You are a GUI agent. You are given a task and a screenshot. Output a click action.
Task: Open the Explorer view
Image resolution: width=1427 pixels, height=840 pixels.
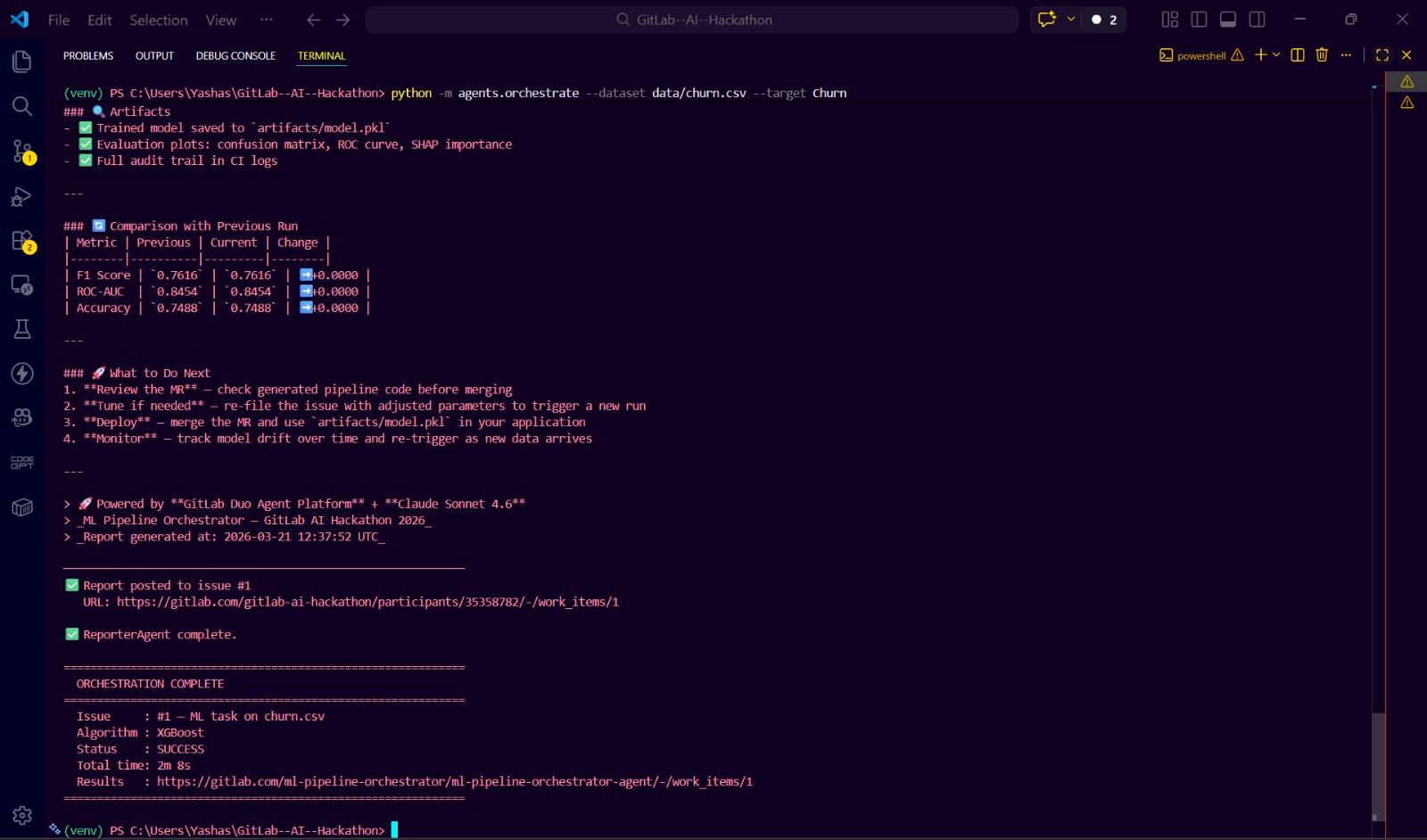pyautogui.click(x=22, y=62)
